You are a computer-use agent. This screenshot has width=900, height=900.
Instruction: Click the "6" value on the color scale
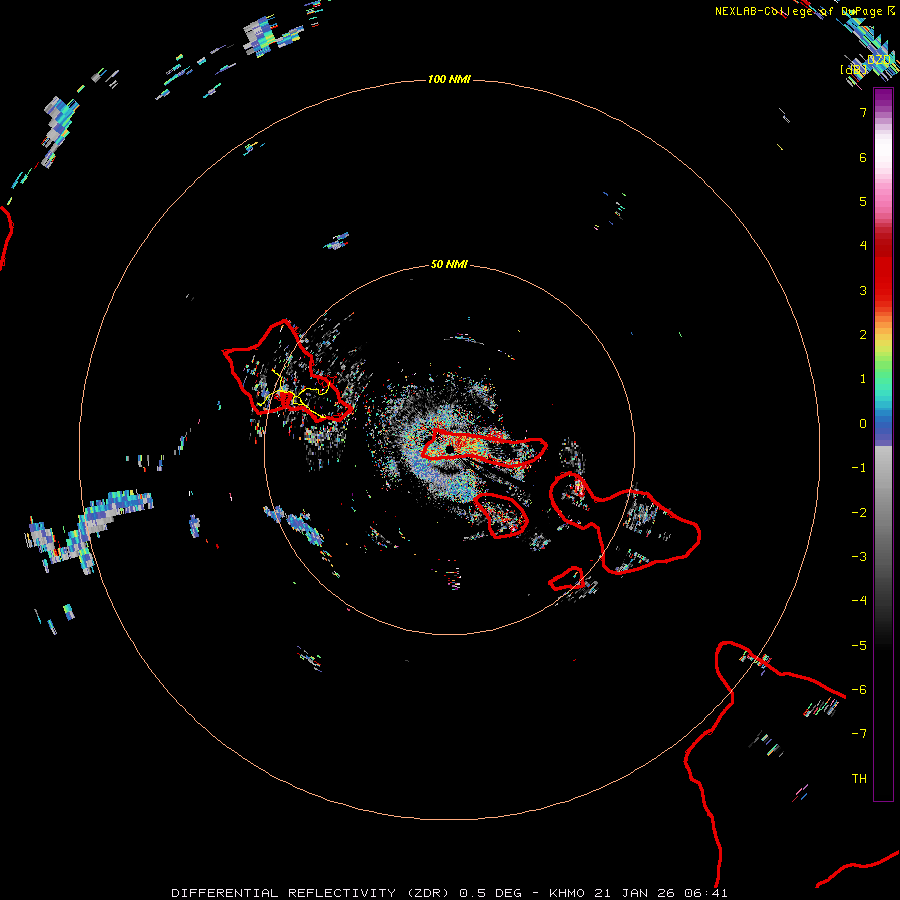863,157
